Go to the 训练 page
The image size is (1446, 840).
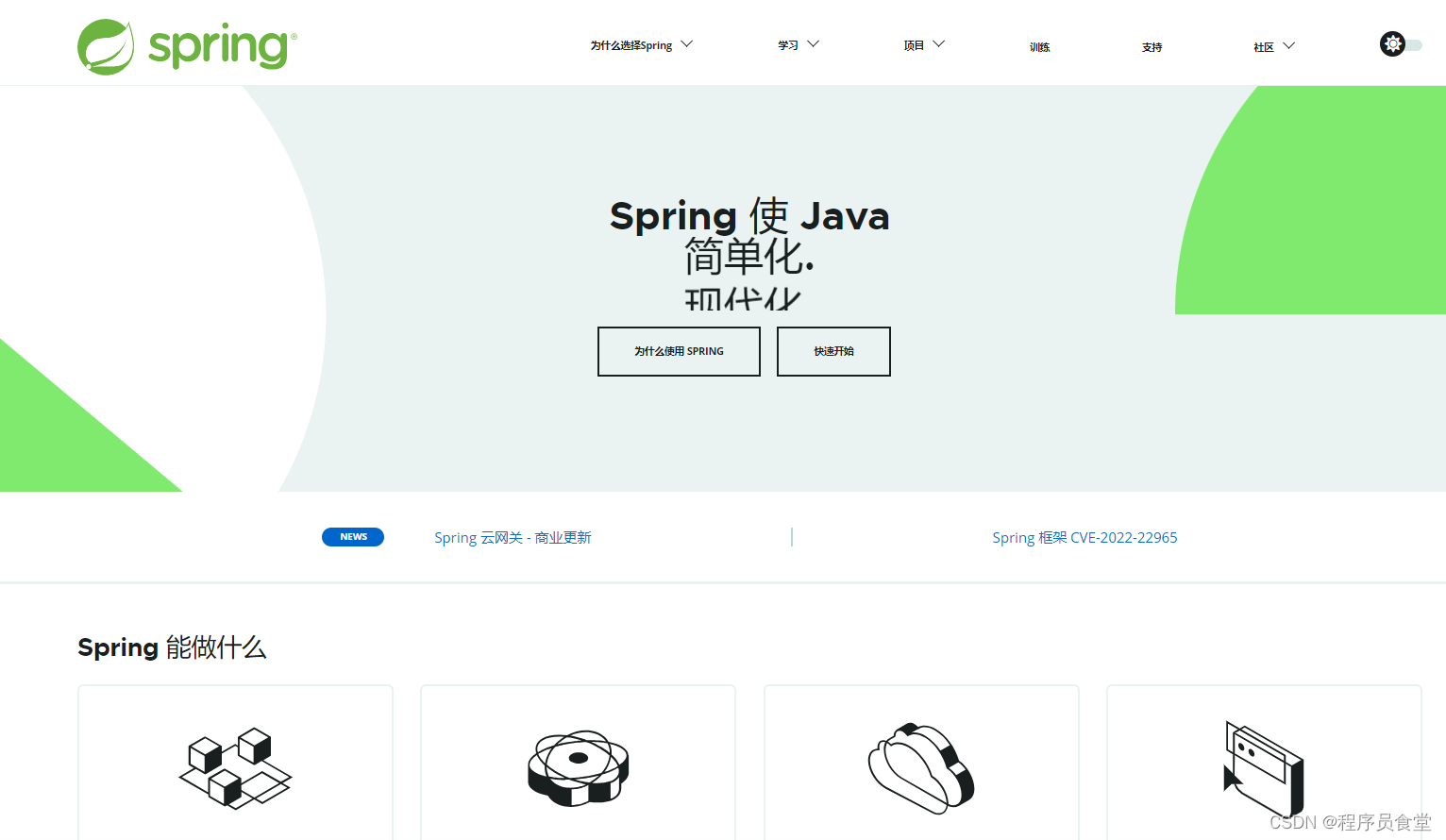pos(1039,47)
